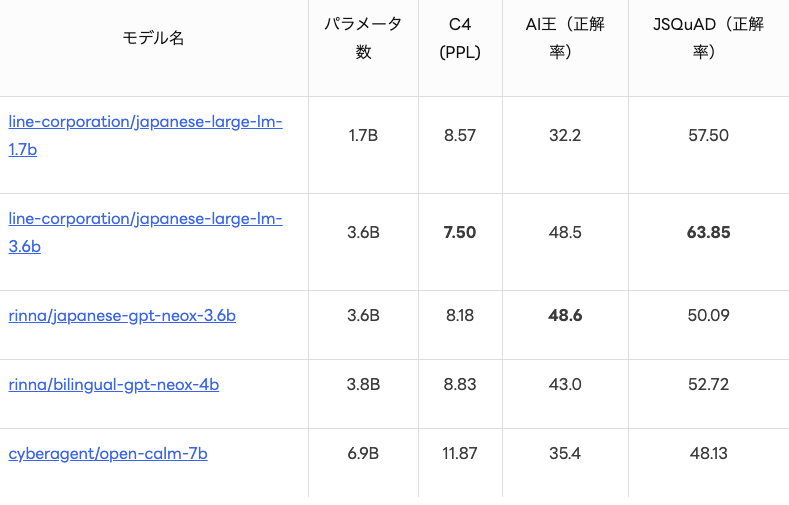The width and height of the screenshot is (789, 505).
Task: Click the 57.50 JSQuAD score cell
Action: click(x=708, y=136)
